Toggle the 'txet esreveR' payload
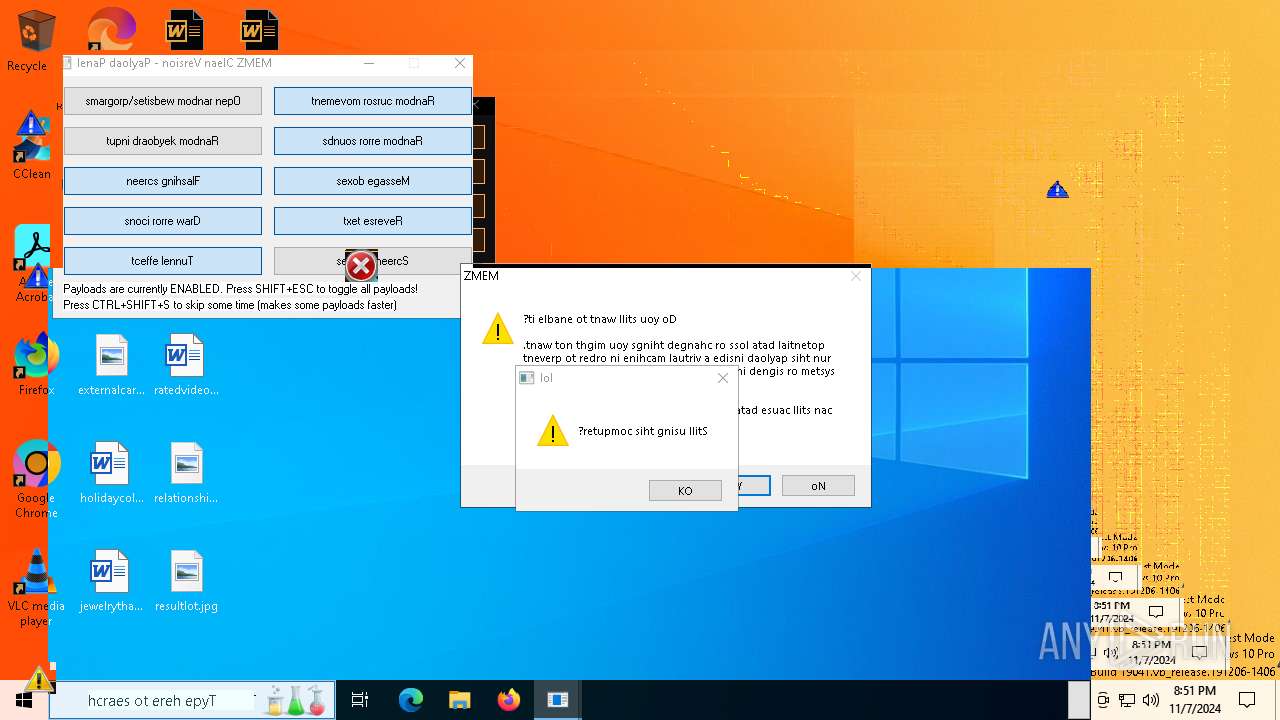 point(373,221)
